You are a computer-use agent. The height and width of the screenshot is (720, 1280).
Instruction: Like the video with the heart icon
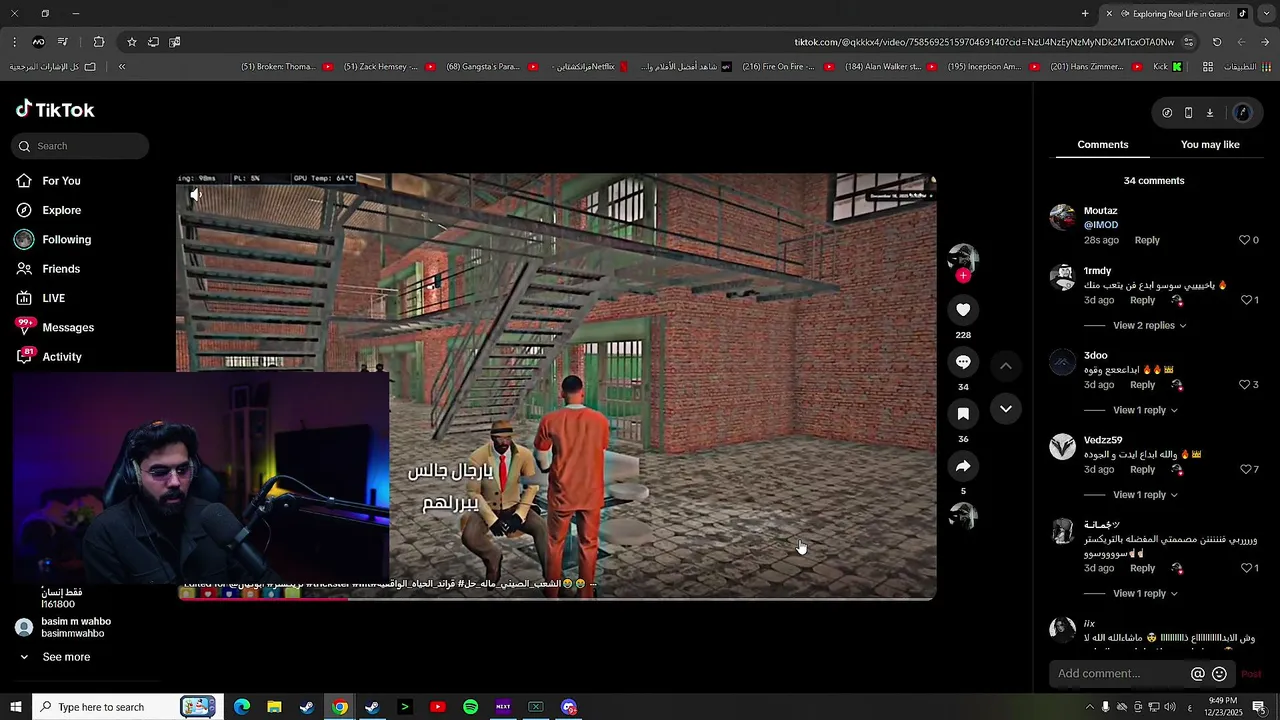click(x=963, y=310)
